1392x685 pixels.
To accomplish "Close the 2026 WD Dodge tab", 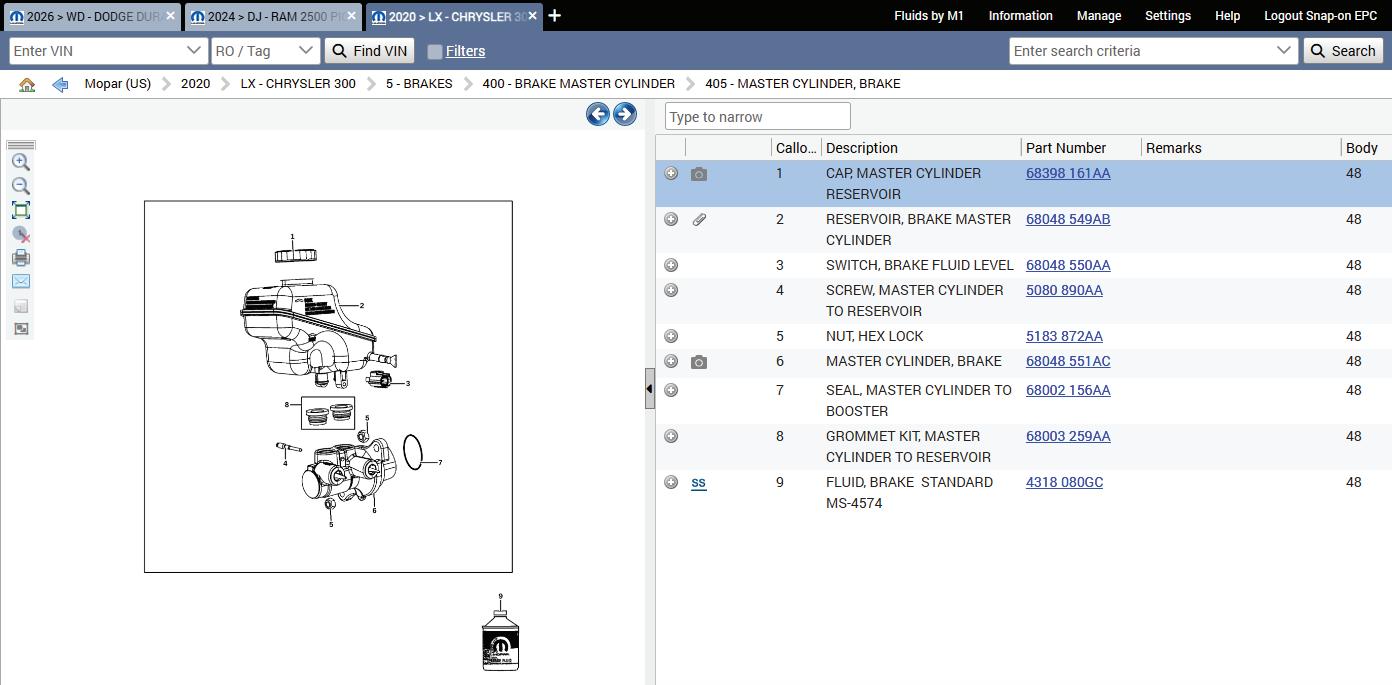I will pyautogui.click(x=171, y=16).
